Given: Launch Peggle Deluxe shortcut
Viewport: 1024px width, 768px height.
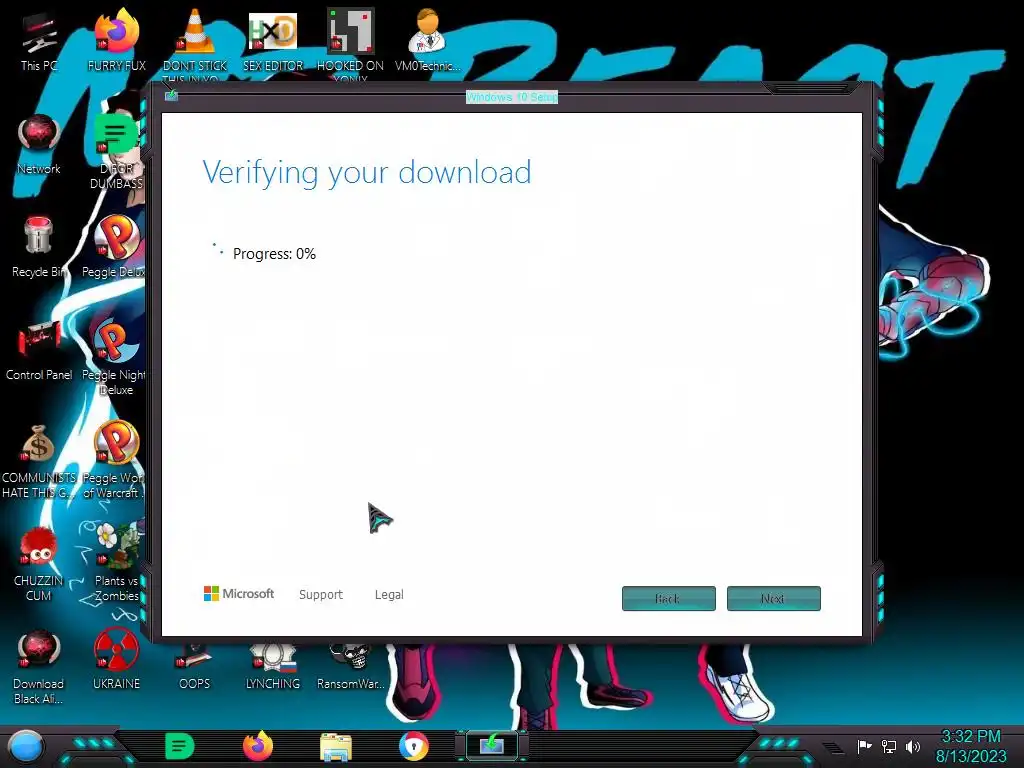Looking at the screenshot, I should [x=117, y=247].
